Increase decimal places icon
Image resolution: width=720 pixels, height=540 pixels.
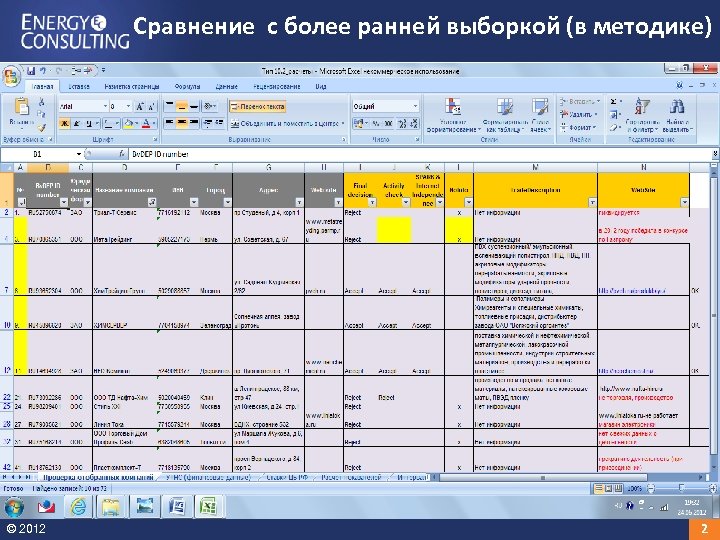click(x=402, y=123)
